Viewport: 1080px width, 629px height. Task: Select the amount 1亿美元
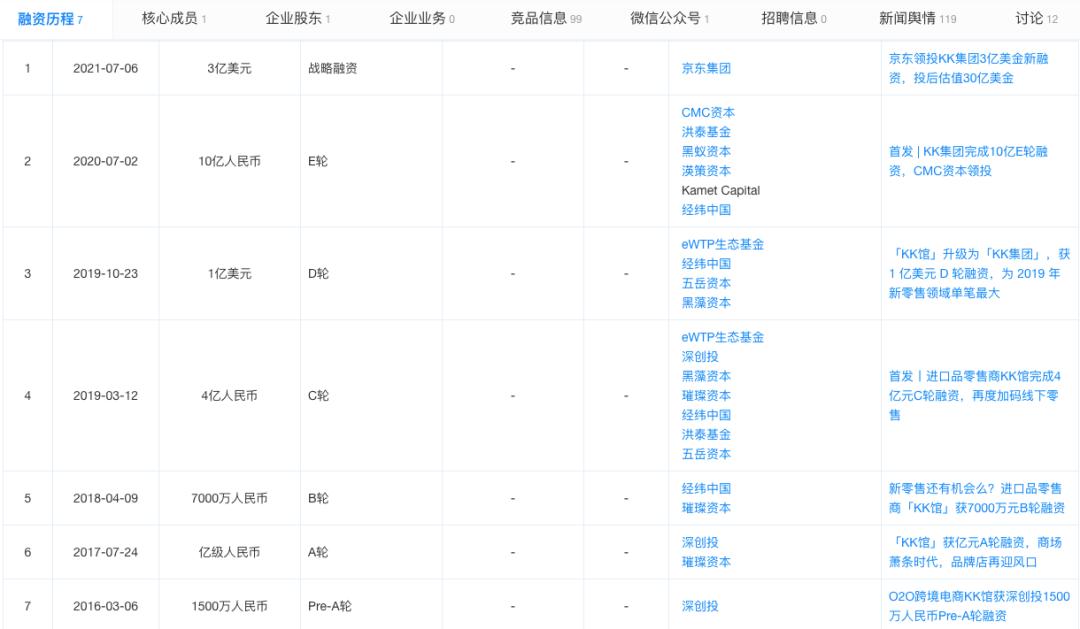coord(229,274)
